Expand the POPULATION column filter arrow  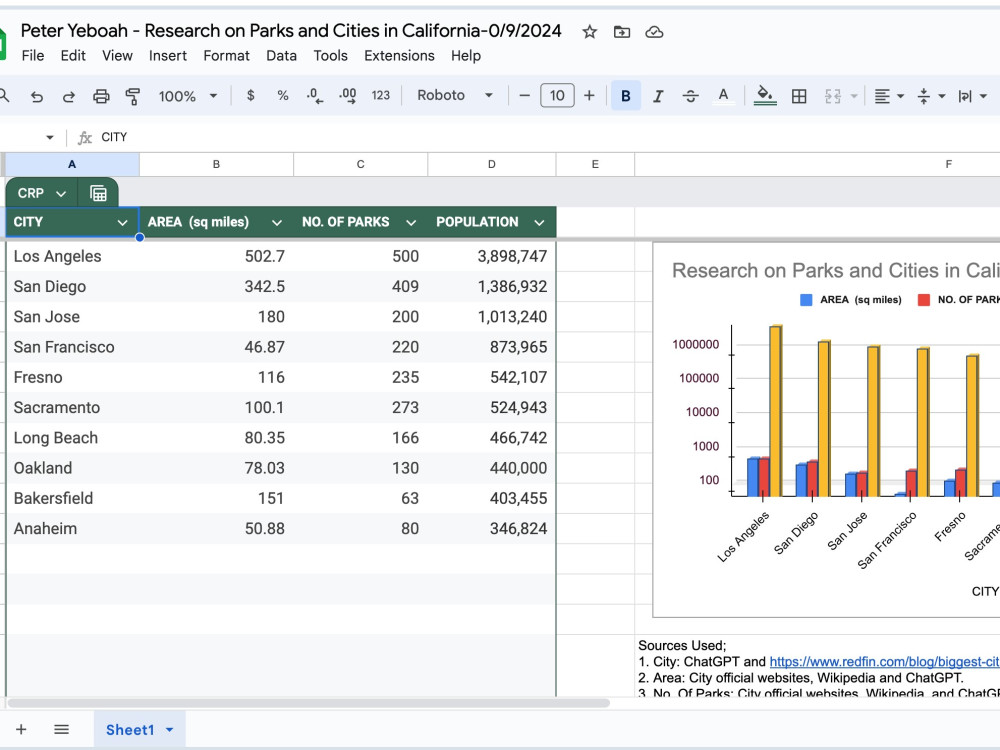point(540,223)
